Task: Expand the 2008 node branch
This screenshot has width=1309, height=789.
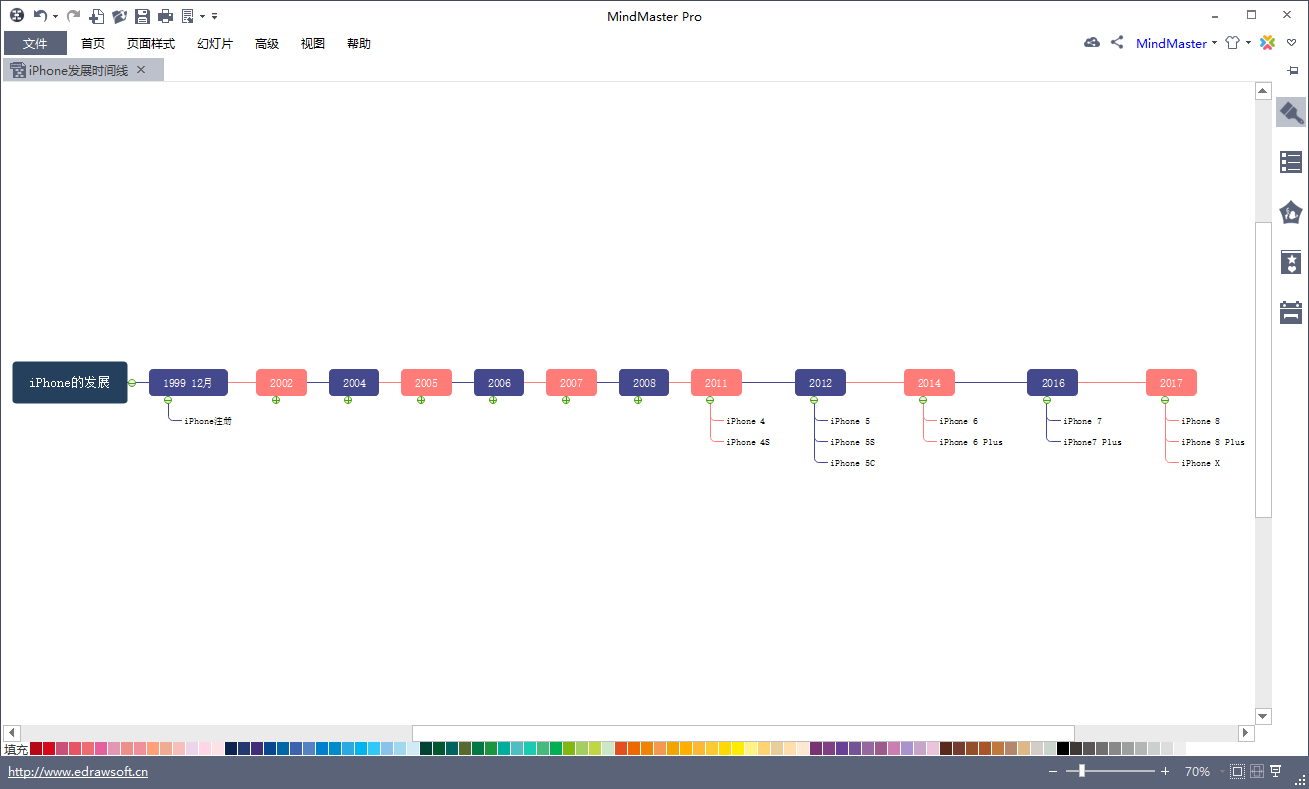Action: (x=638, y=400)
